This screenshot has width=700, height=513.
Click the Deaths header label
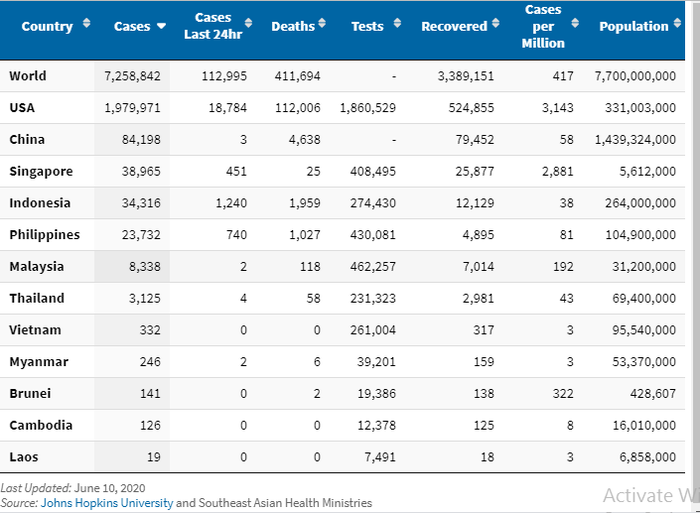click(292, 27)
